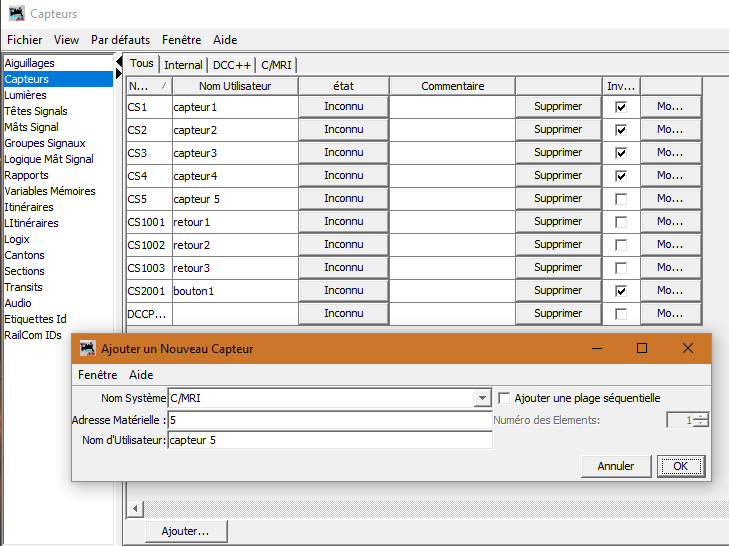This screenshot has height=546, width=729.
Task: Click the dialog icon beside Ajouter un Nouveau Capteur
Action: pos(87,348)
